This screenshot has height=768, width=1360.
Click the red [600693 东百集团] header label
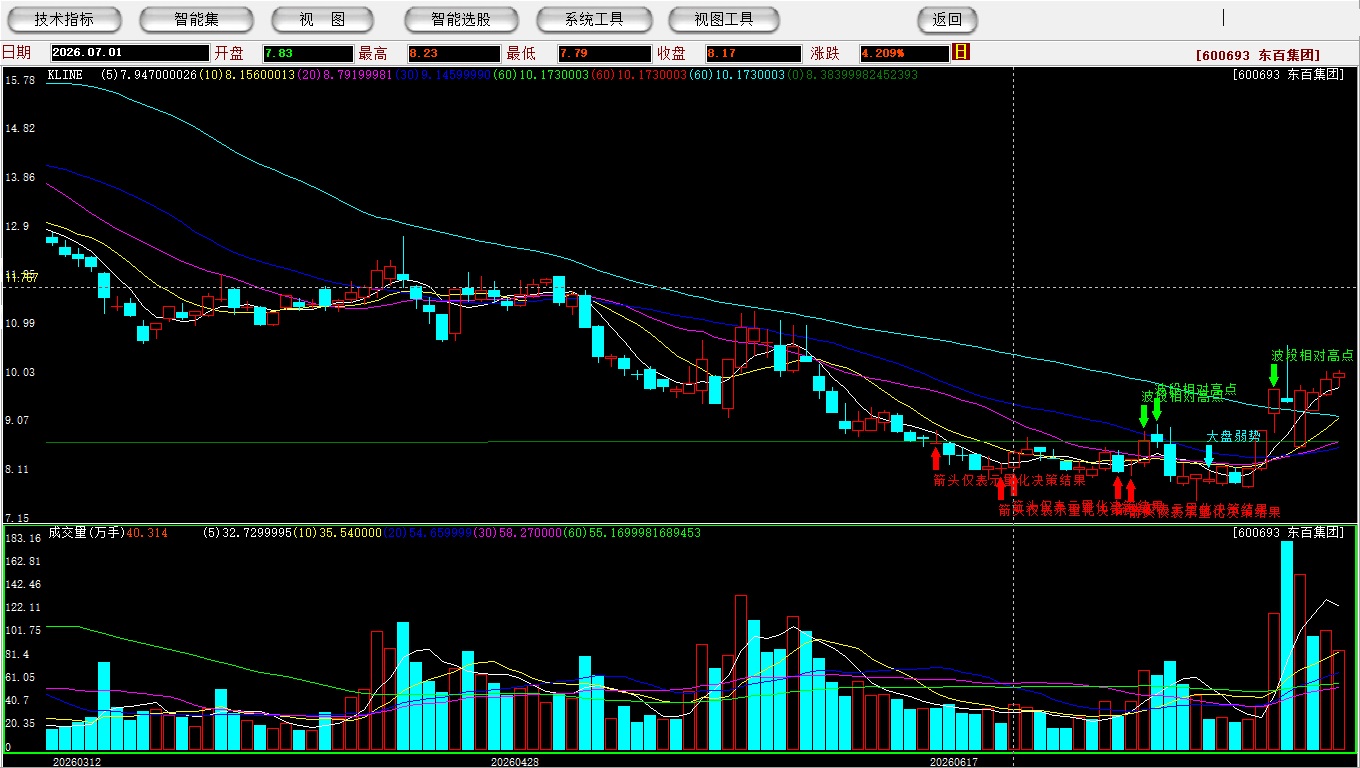tap(1257, 56)
